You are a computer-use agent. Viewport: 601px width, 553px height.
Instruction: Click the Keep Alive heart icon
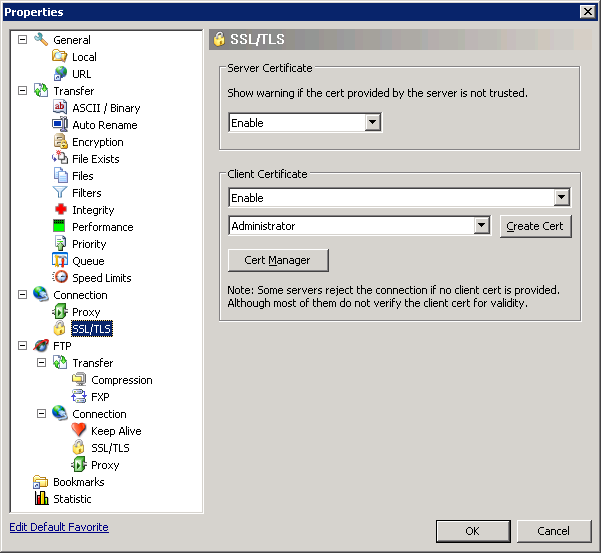tap(79, 431)
